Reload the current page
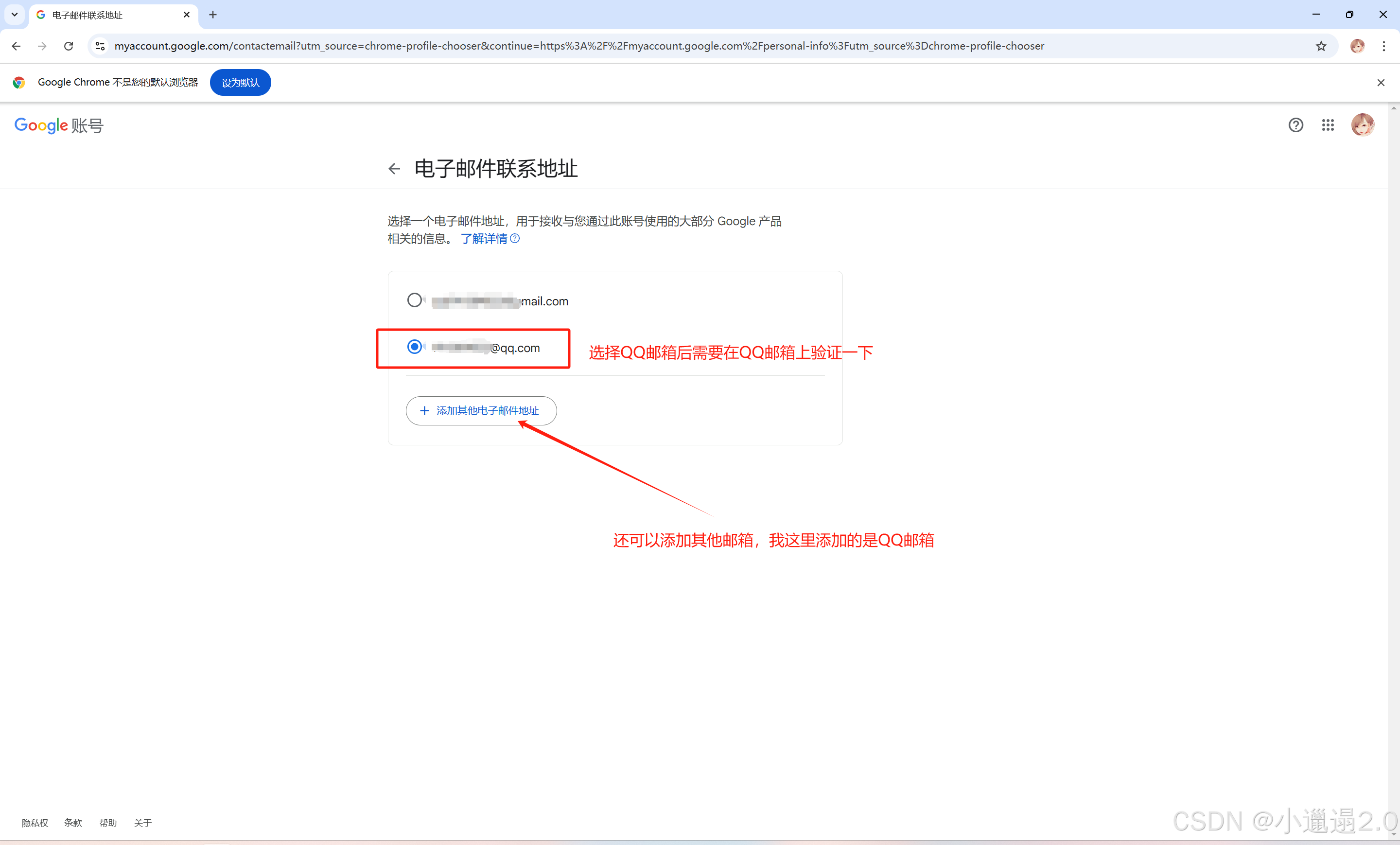Viewport: 1400px width, 845px height. tap(69, 46)
